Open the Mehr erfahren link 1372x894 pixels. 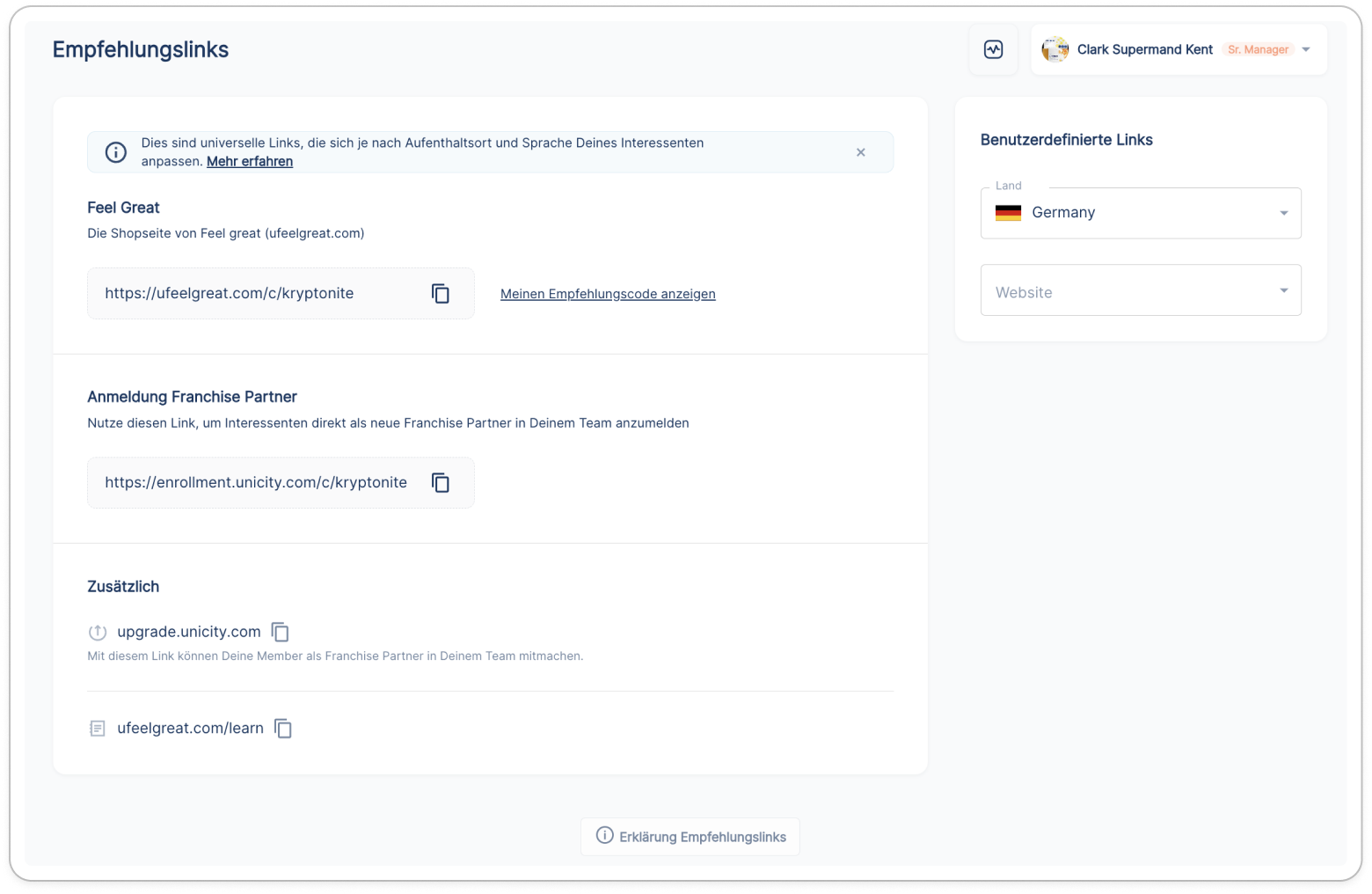pyautogui.click(x=250, y=161)
